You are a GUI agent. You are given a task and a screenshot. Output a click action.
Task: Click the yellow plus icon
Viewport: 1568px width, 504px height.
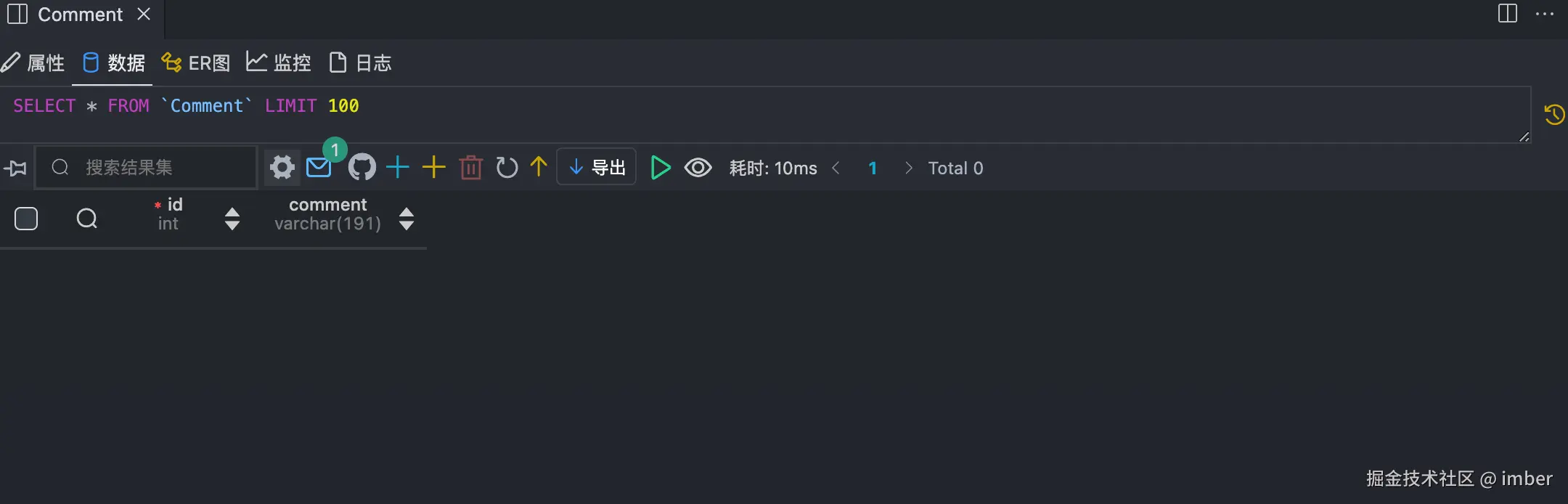point(433,168)
